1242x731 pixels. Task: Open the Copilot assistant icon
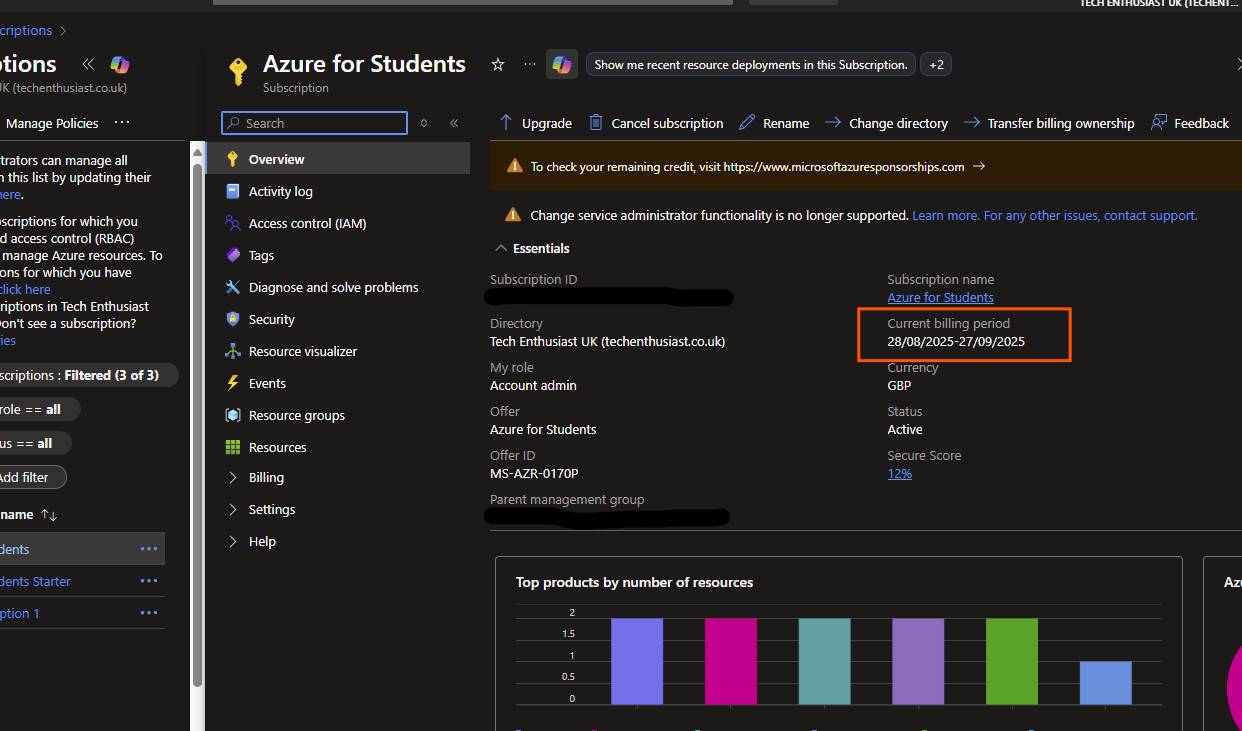coord(561,63)
